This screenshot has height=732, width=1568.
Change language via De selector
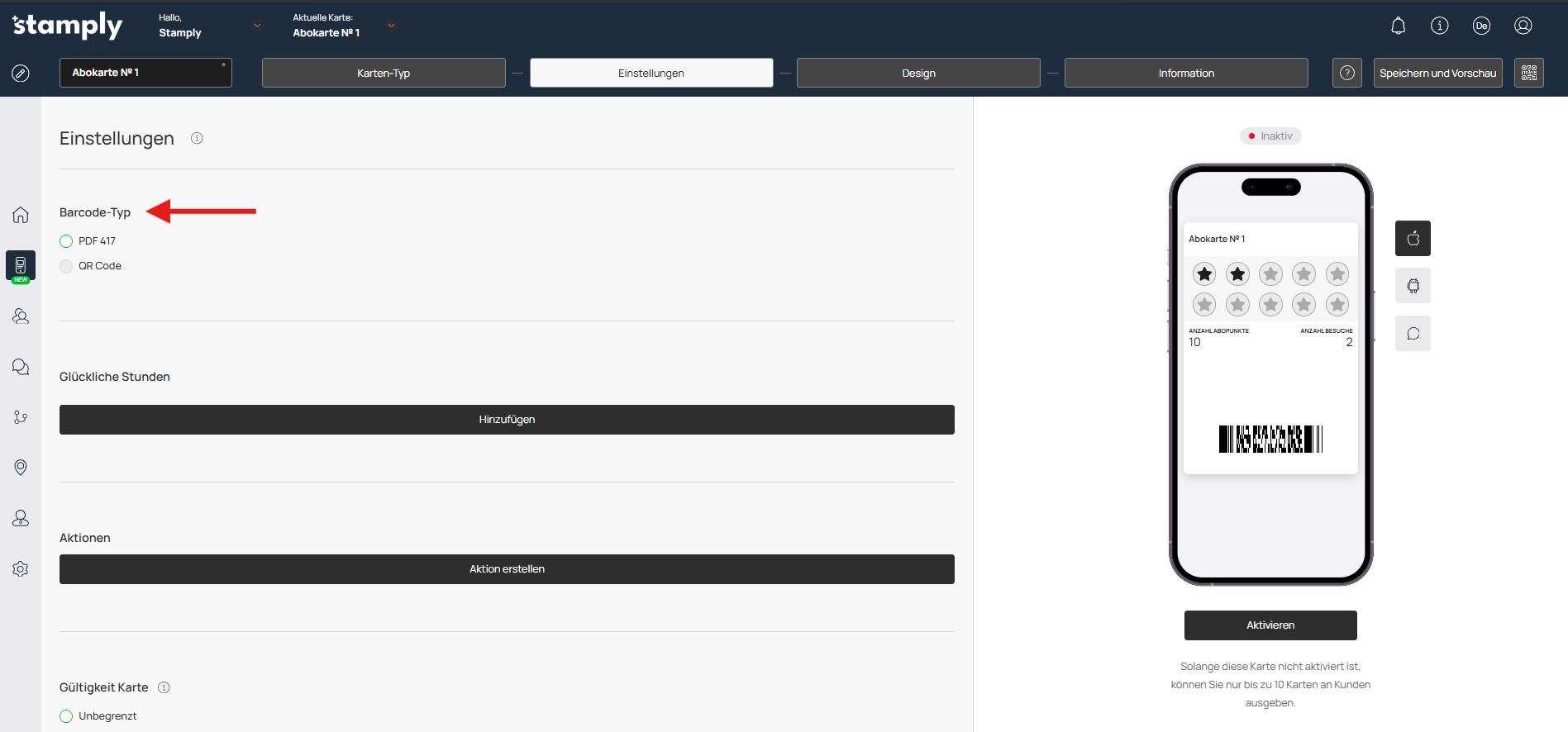(1481, 26)
